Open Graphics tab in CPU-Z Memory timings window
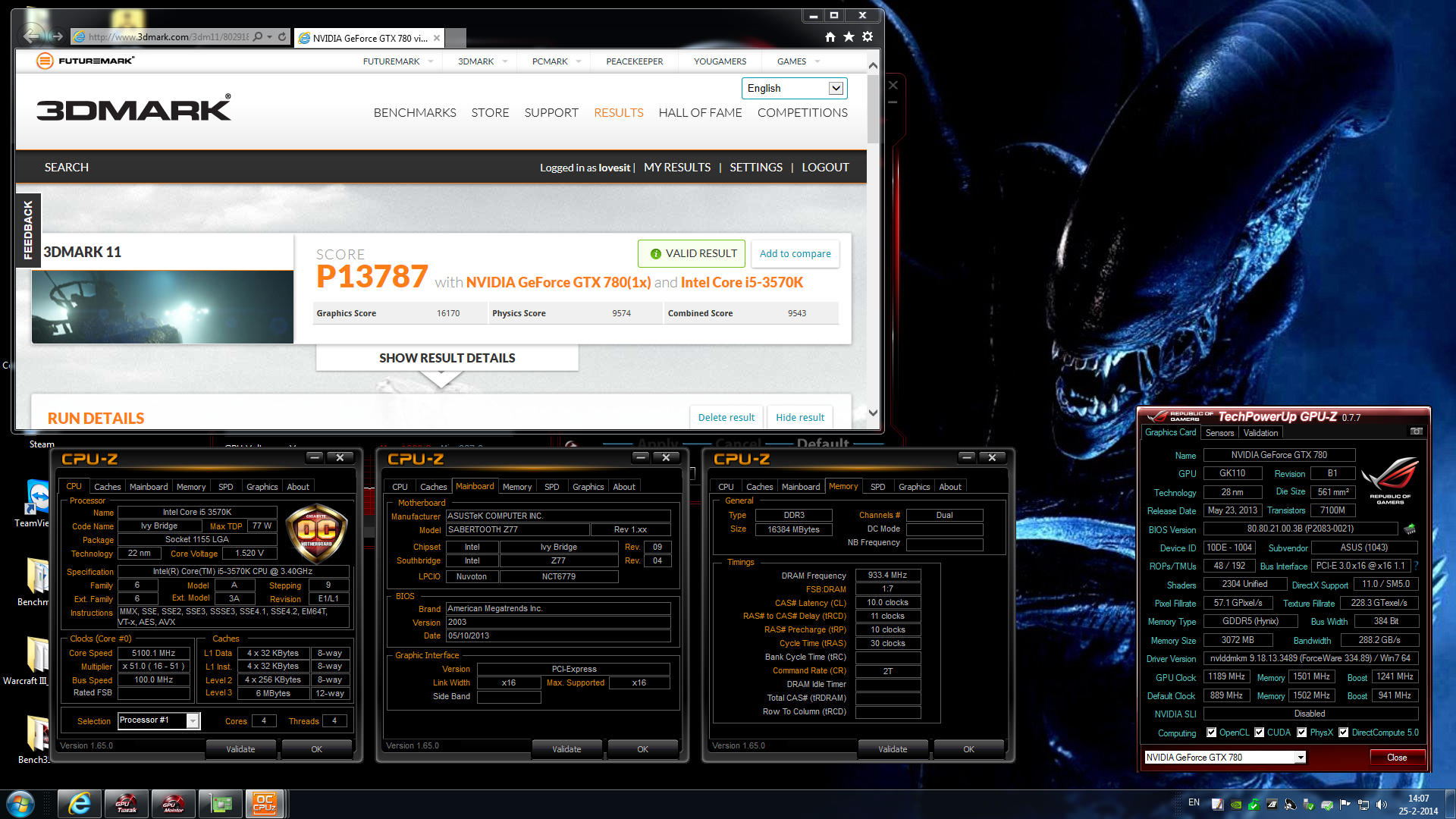Screen dimensions: 1456x819 point(914,487)
